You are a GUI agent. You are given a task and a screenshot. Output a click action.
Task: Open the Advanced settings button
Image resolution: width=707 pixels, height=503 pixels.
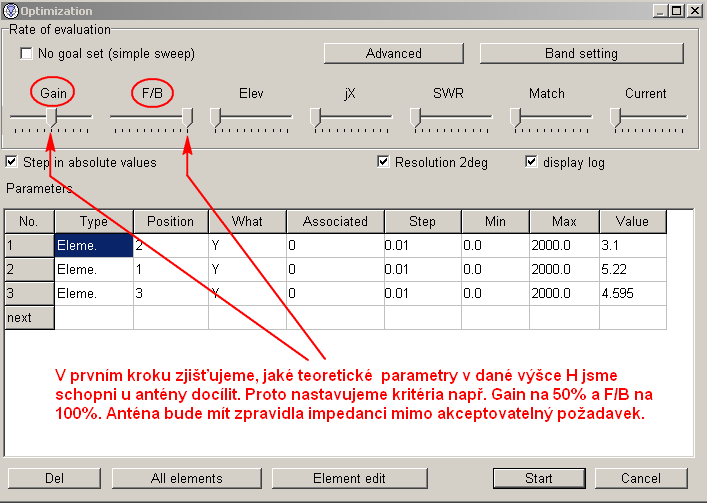[x=394, y=53]
